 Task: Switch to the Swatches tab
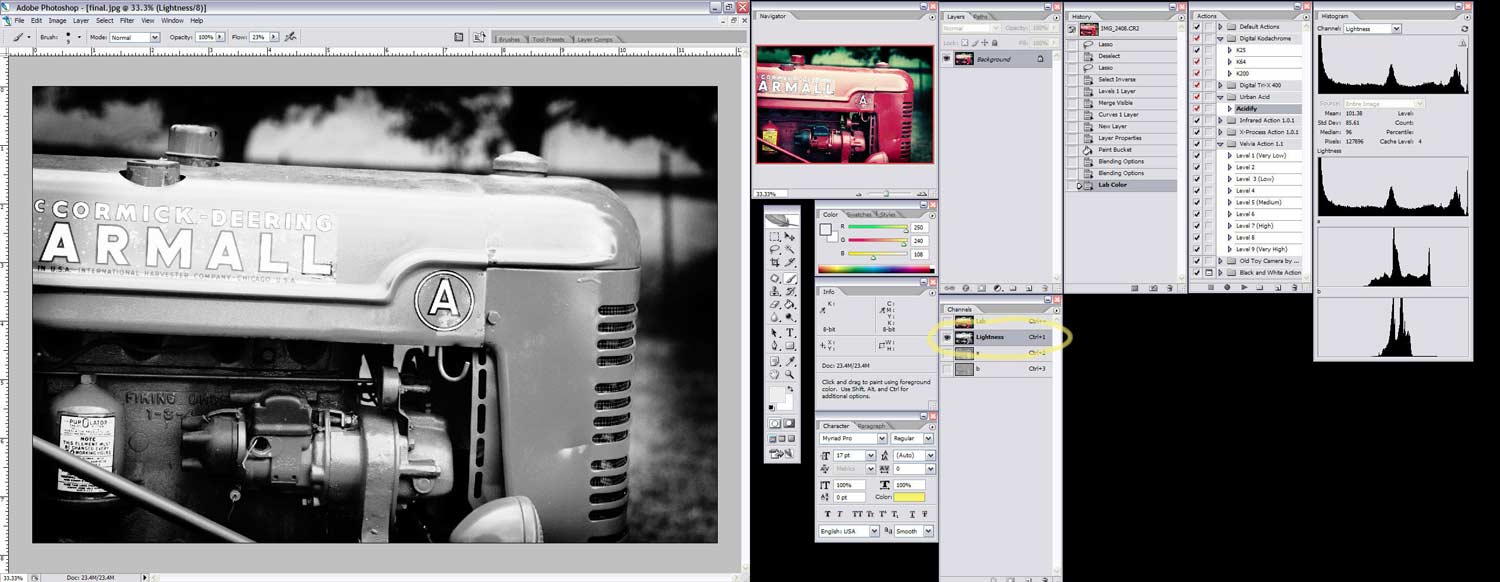point(859,215)
